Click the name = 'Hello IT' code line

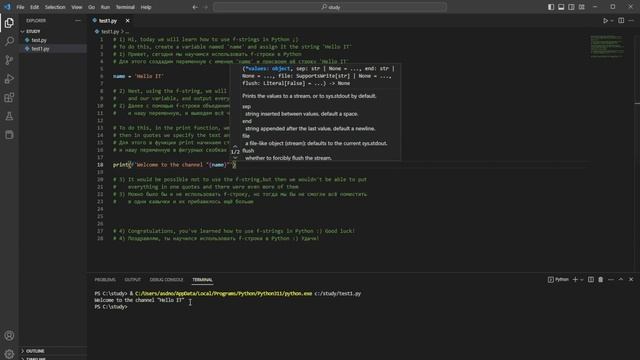pyautogui.click(x=138, y=76)
